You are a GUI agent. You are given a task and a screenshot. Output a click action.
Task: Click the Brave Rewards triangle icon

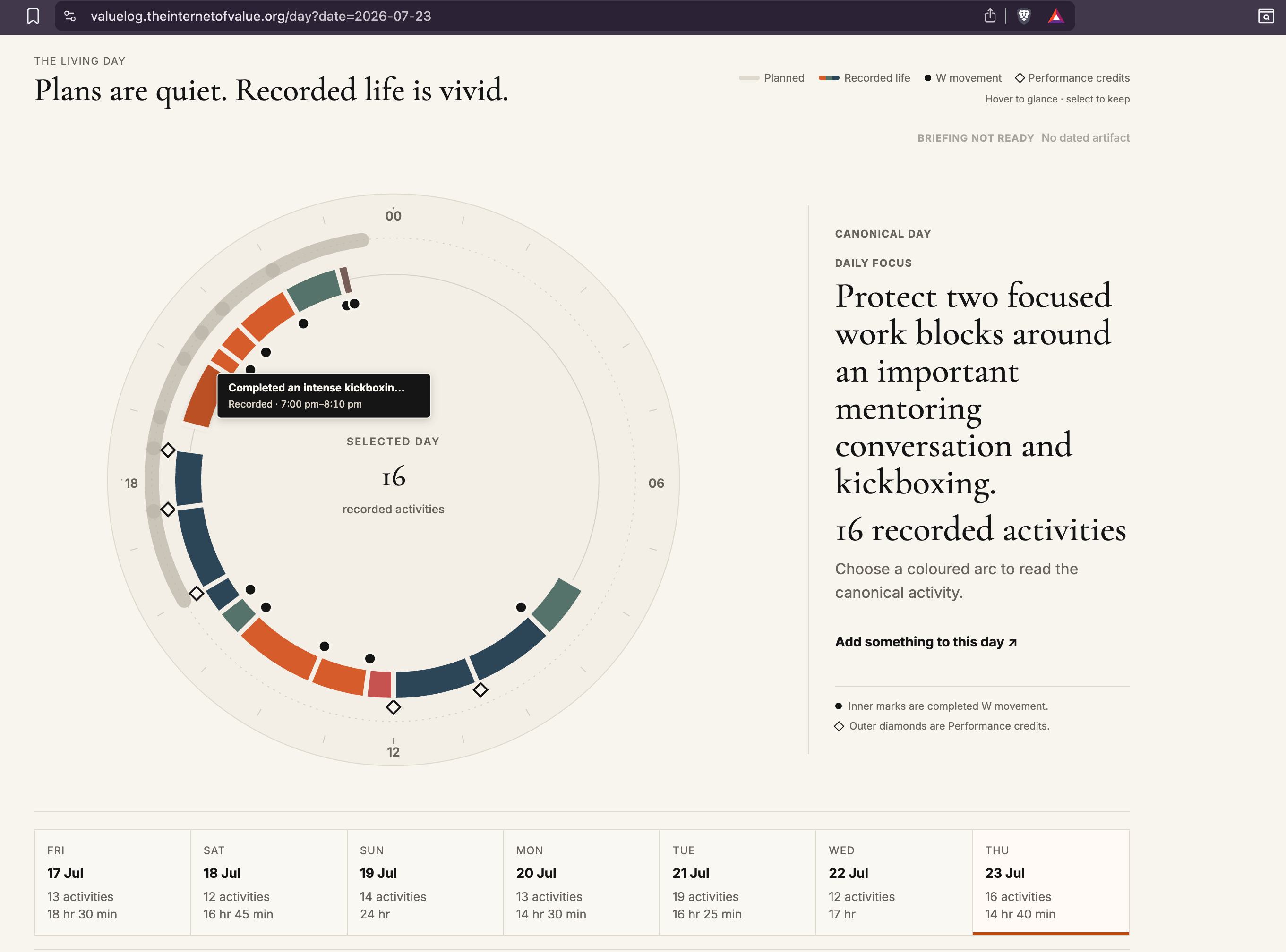click(x=1055, y=16)
